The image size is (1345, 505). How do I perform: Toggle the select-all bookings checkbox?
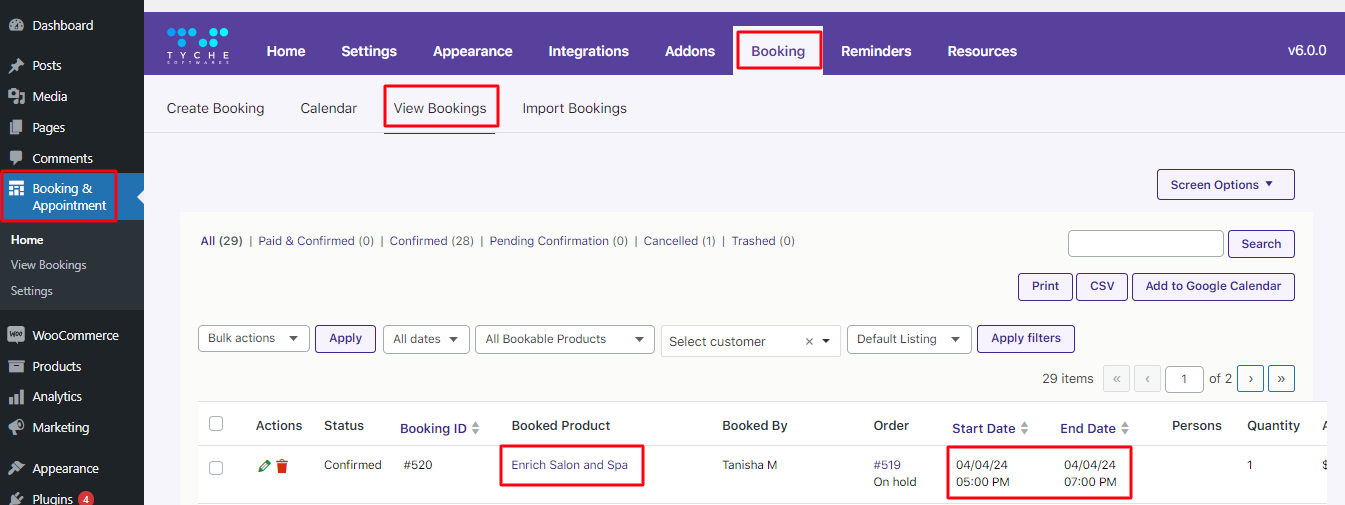[x=216, y=424]
